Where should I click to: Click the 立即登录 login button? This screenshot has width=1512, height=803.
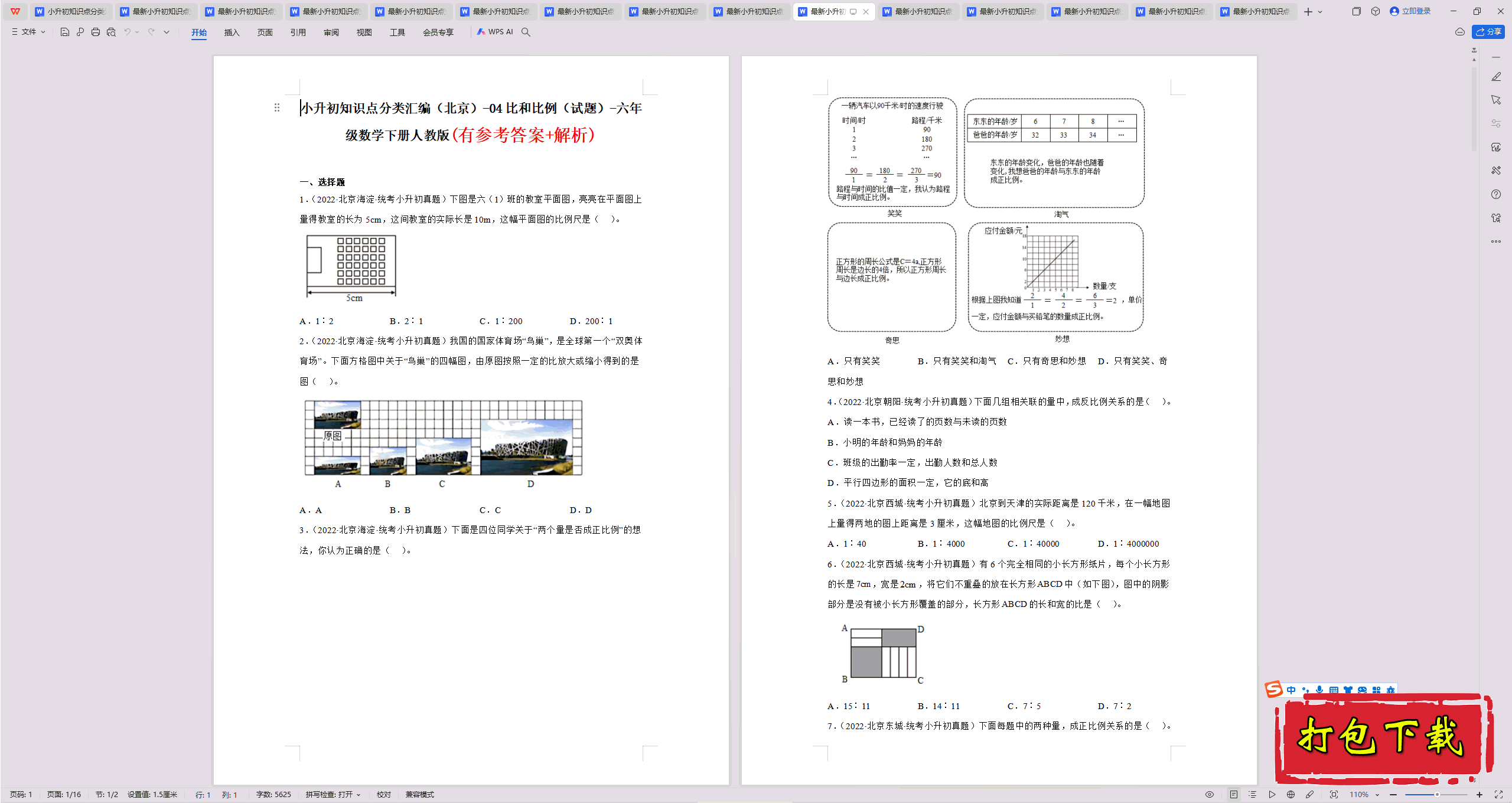1410,11
